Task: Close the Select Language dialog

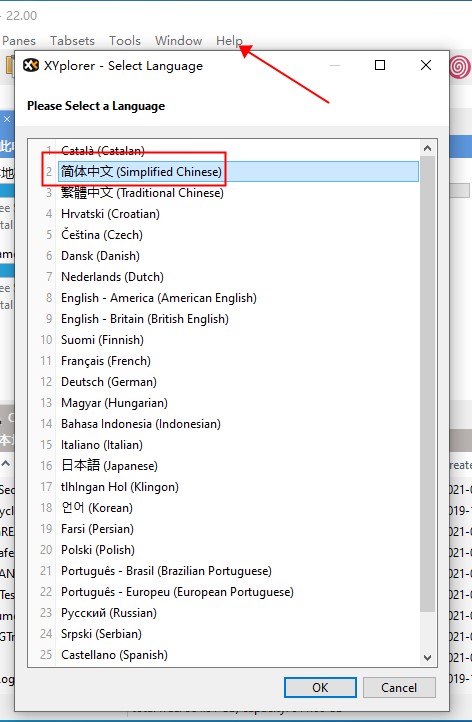Action: point(426,65)
